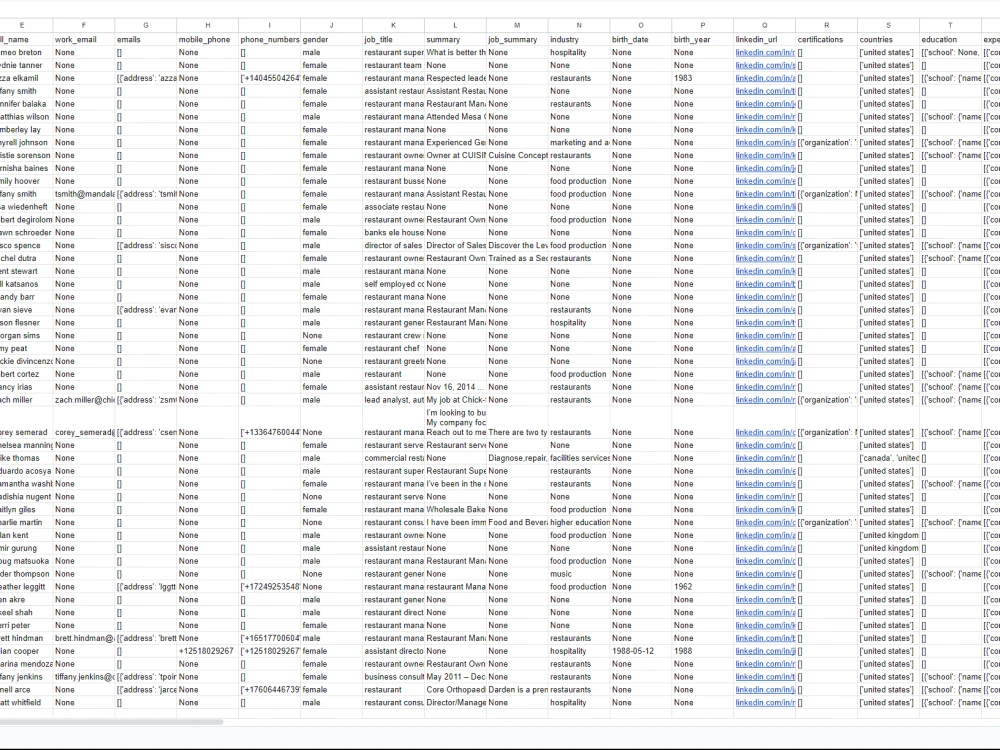Select column header J

coord(331,26)
